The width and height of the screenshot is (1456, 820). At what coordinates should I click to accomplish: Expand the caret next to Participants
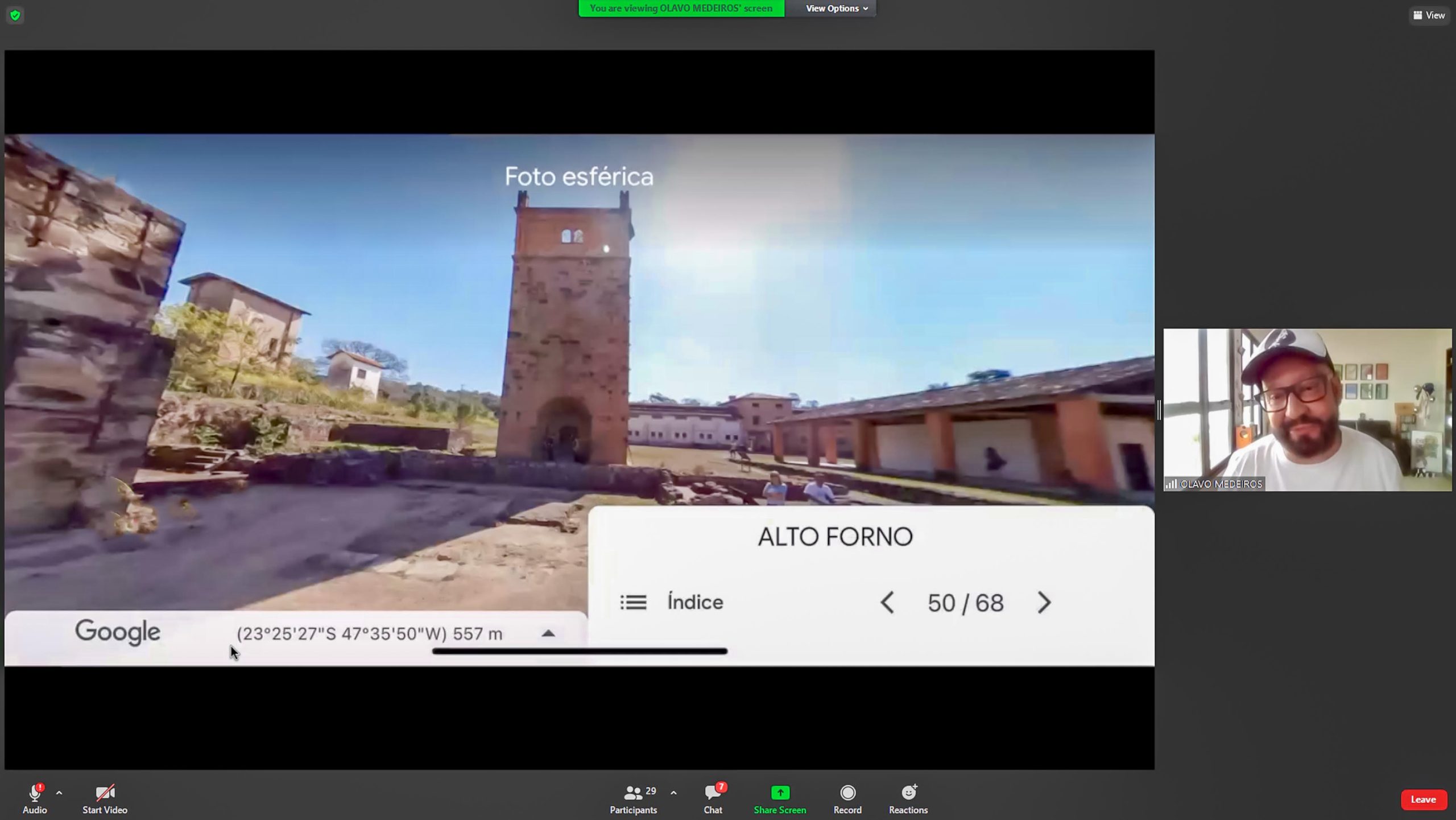(x=673, y=793)
